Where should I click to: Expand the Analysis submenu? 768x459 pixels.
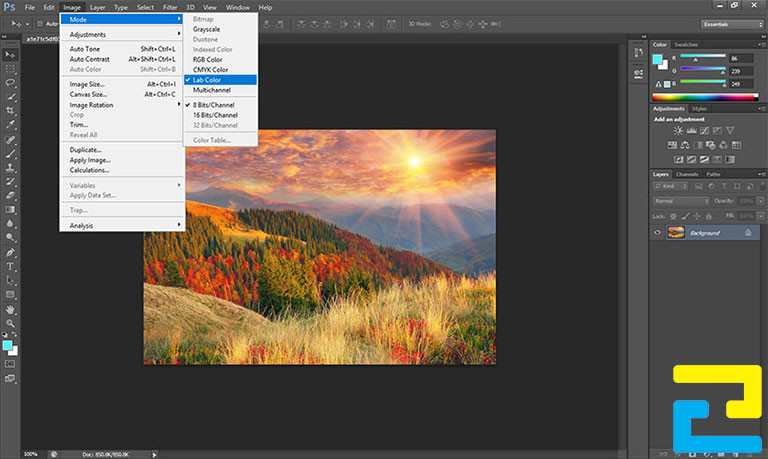click(122, 225)
